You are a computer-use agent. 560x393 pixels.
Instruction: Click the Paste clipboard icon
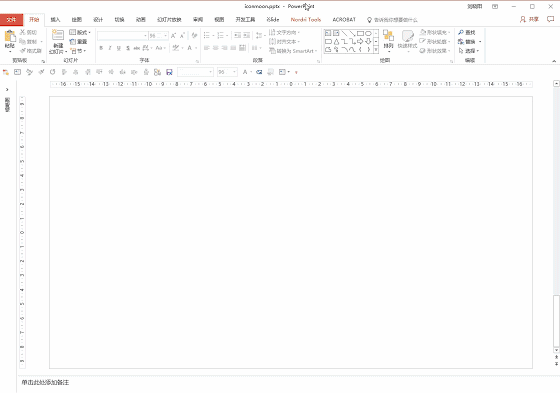[10, 36]
